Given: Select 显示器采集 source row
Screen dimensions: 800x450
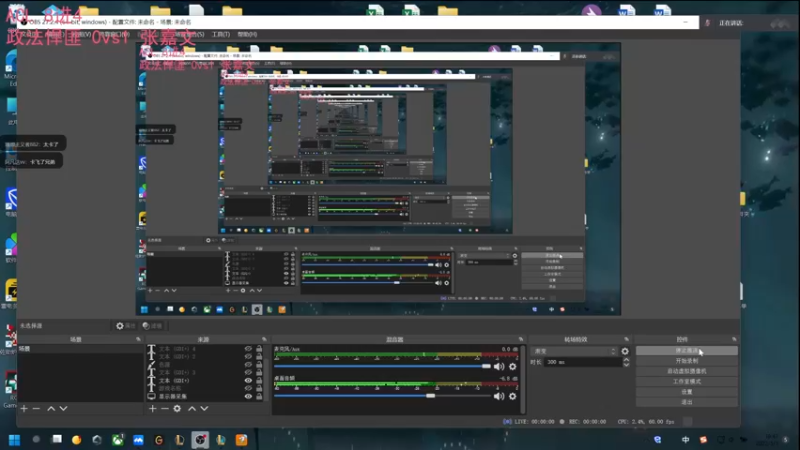Looking at the screenshot, I should click(205, 396).
